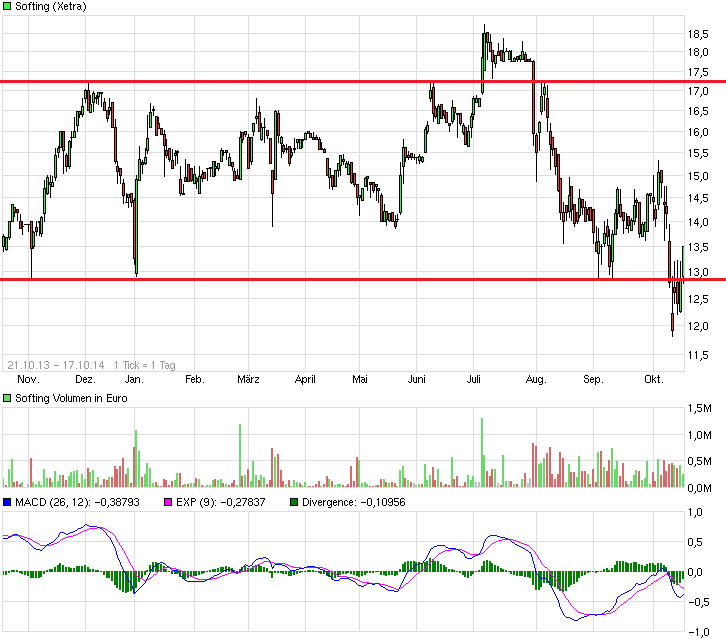Click the green Softing (Xetra) legend square
Screen dimensions: 726x640
7,6
